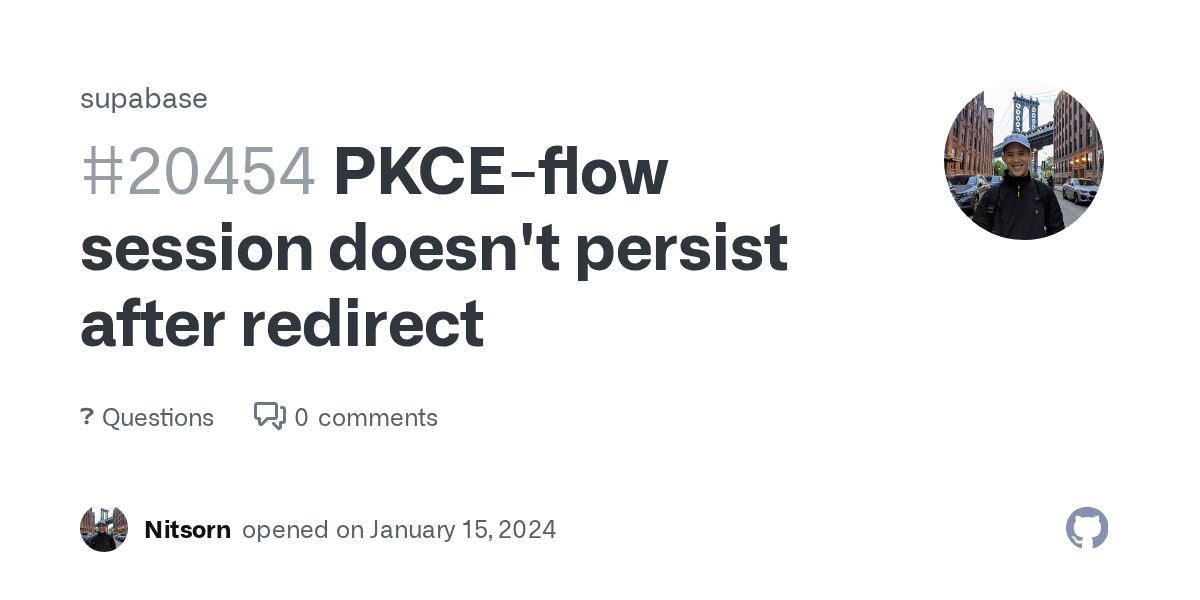Click the bridge in the large photo
This screenshot has height=600, width=1200.
1023,112
